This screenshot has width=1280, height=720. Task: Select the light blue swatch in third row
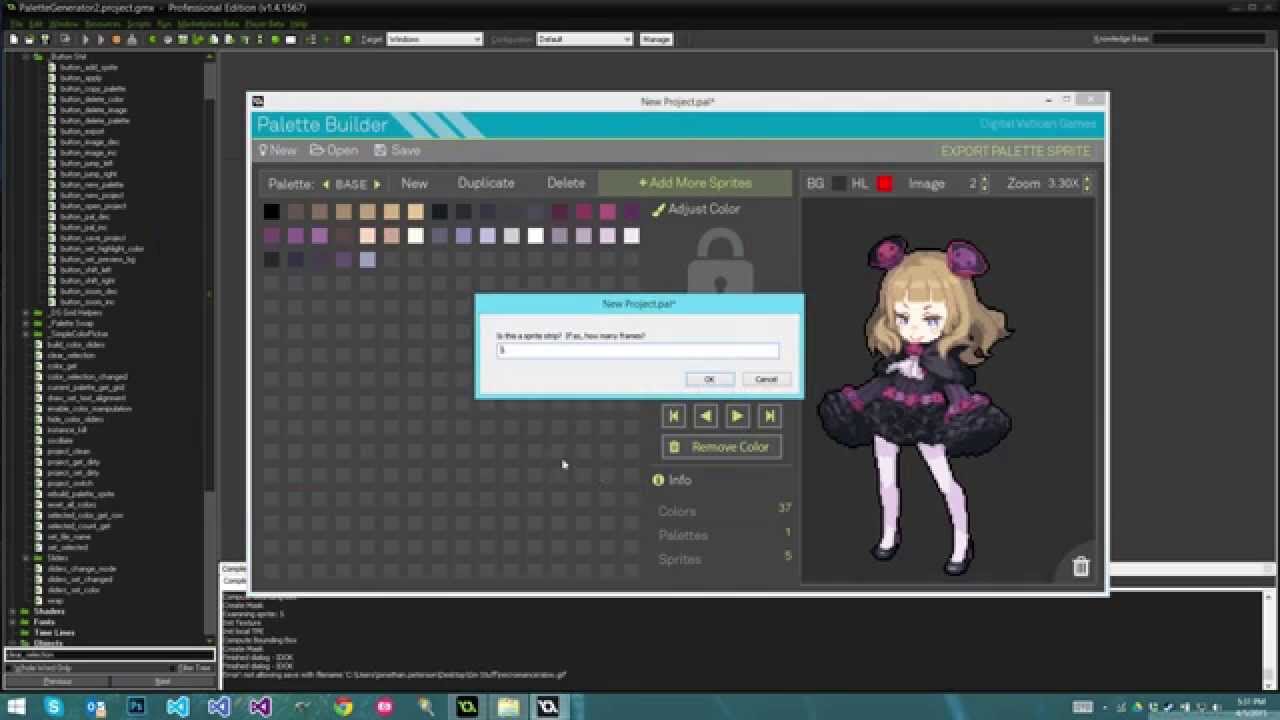368,259
